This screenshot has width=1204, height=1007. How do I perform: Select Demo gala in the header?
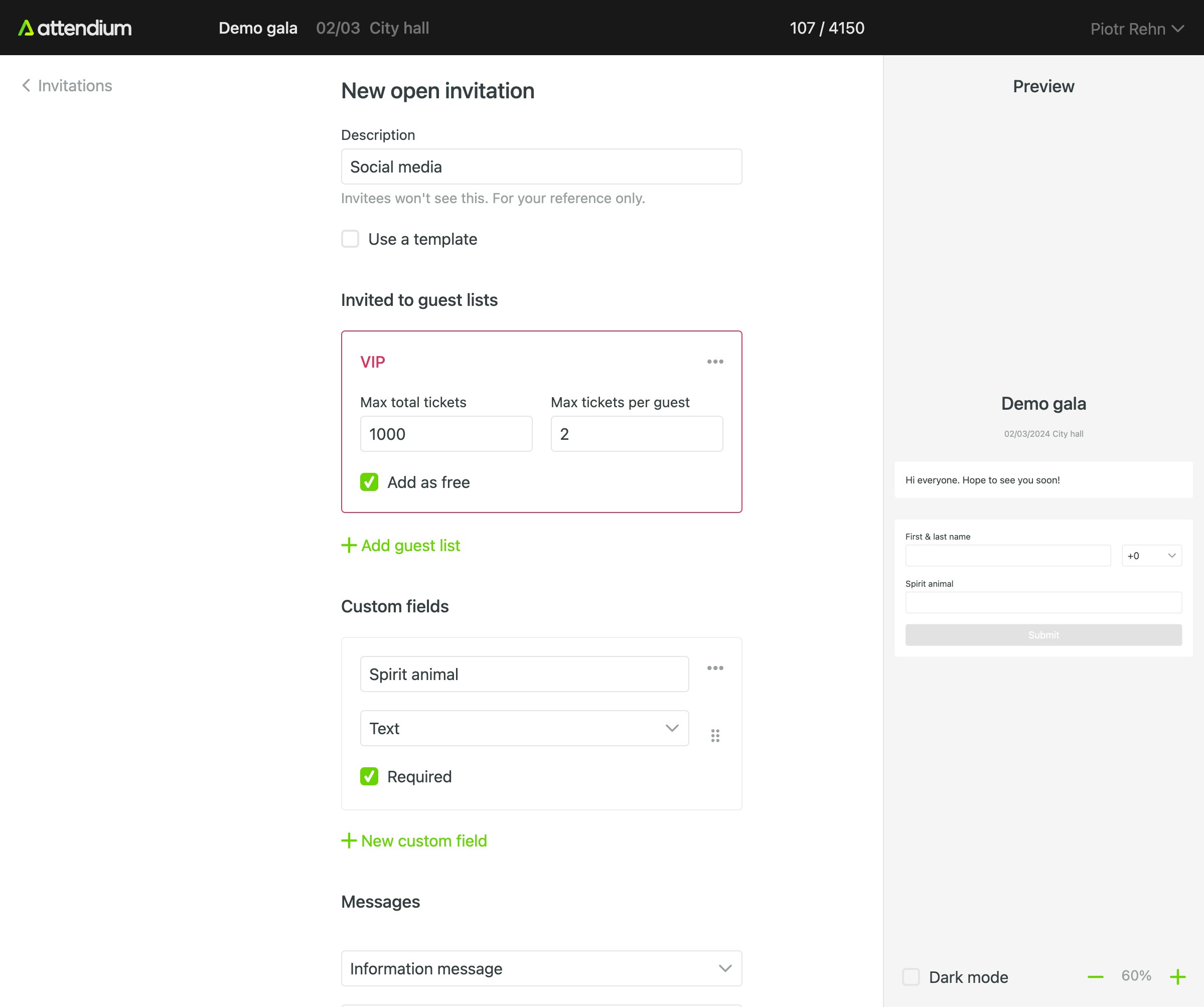pos(258,28)
